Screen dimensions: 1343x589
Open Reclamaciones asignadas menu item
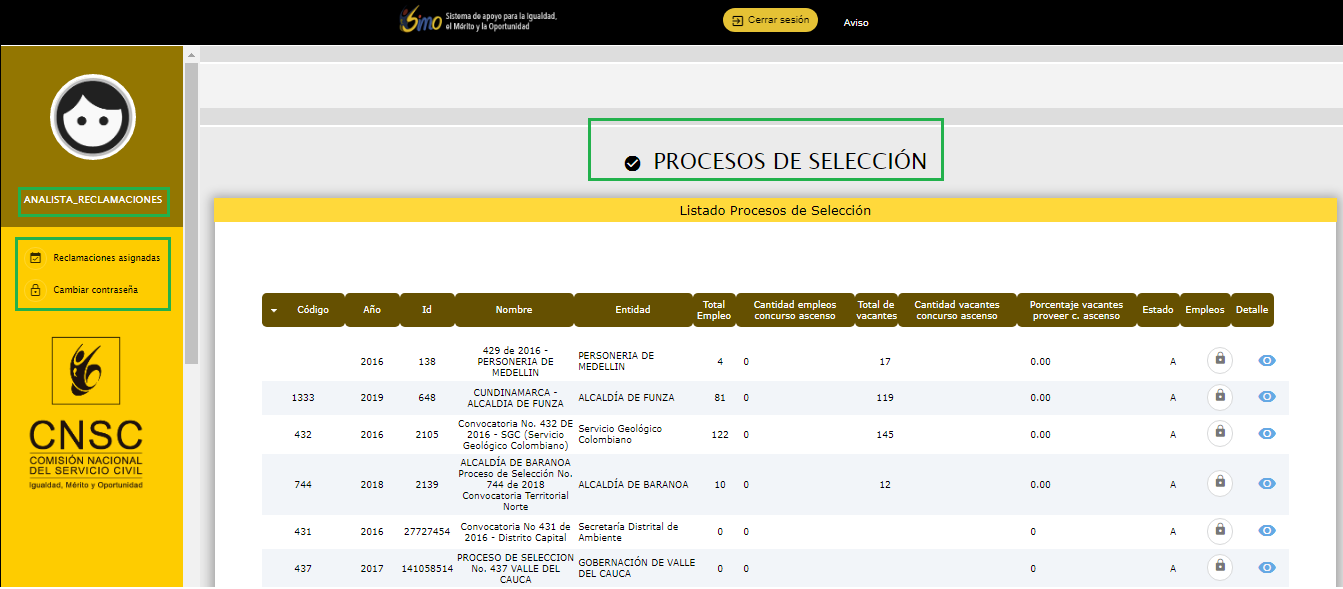[x=106, y=257]
